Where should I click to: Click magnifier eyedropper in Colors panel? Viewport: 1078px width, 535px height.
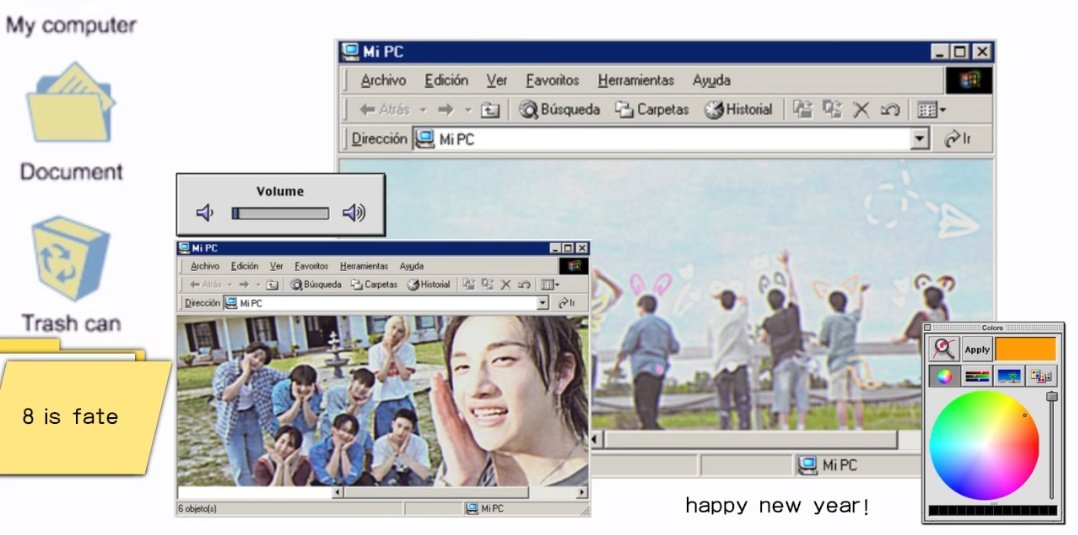[944, 349]
